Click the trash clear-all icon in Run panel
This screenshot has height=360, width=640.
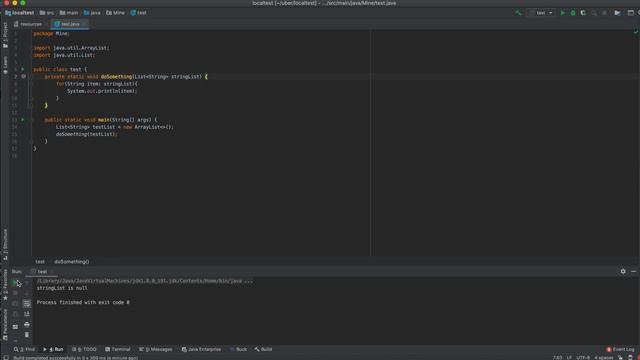tap(27, 335)
